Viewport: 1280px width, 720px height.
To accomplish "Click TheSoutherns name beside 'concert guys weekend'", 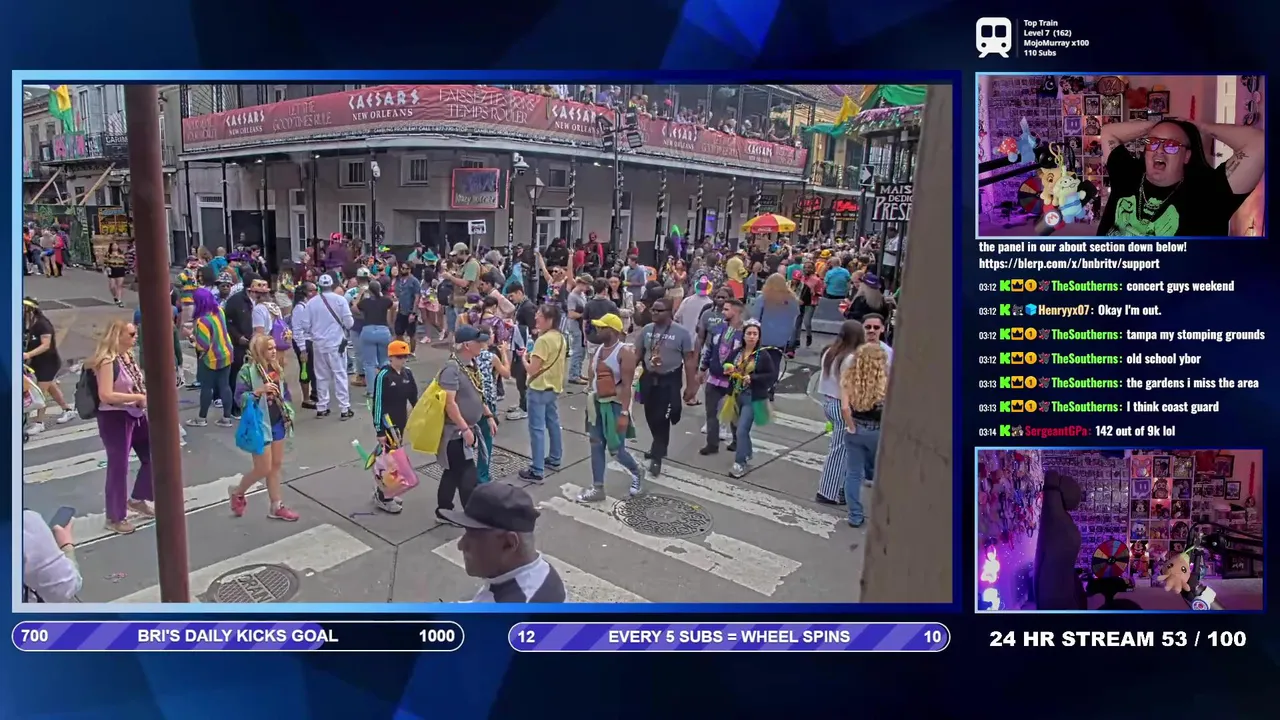I will coord(1086,286).
